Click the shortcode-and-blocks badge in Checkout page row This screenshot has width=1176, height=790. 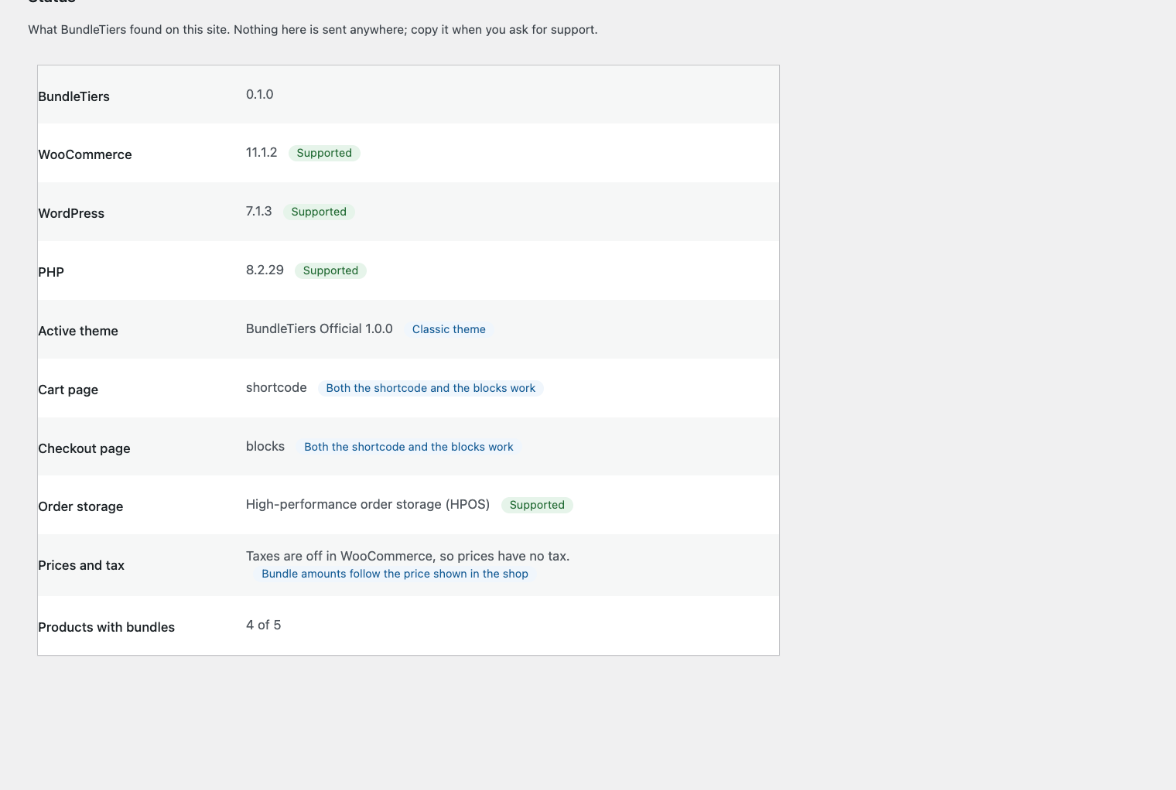click(x=409, y=446)
